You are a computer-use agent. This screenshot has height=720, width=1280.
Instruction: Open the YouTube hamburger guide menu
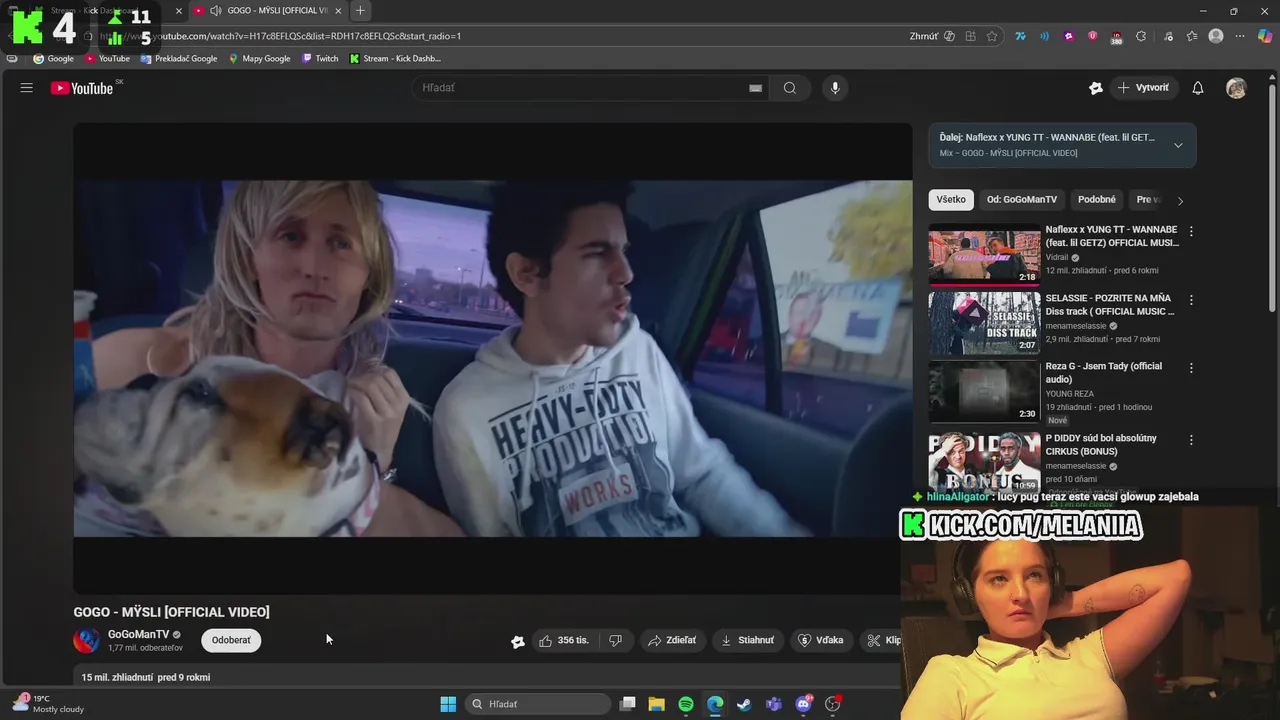pos(27,88)
